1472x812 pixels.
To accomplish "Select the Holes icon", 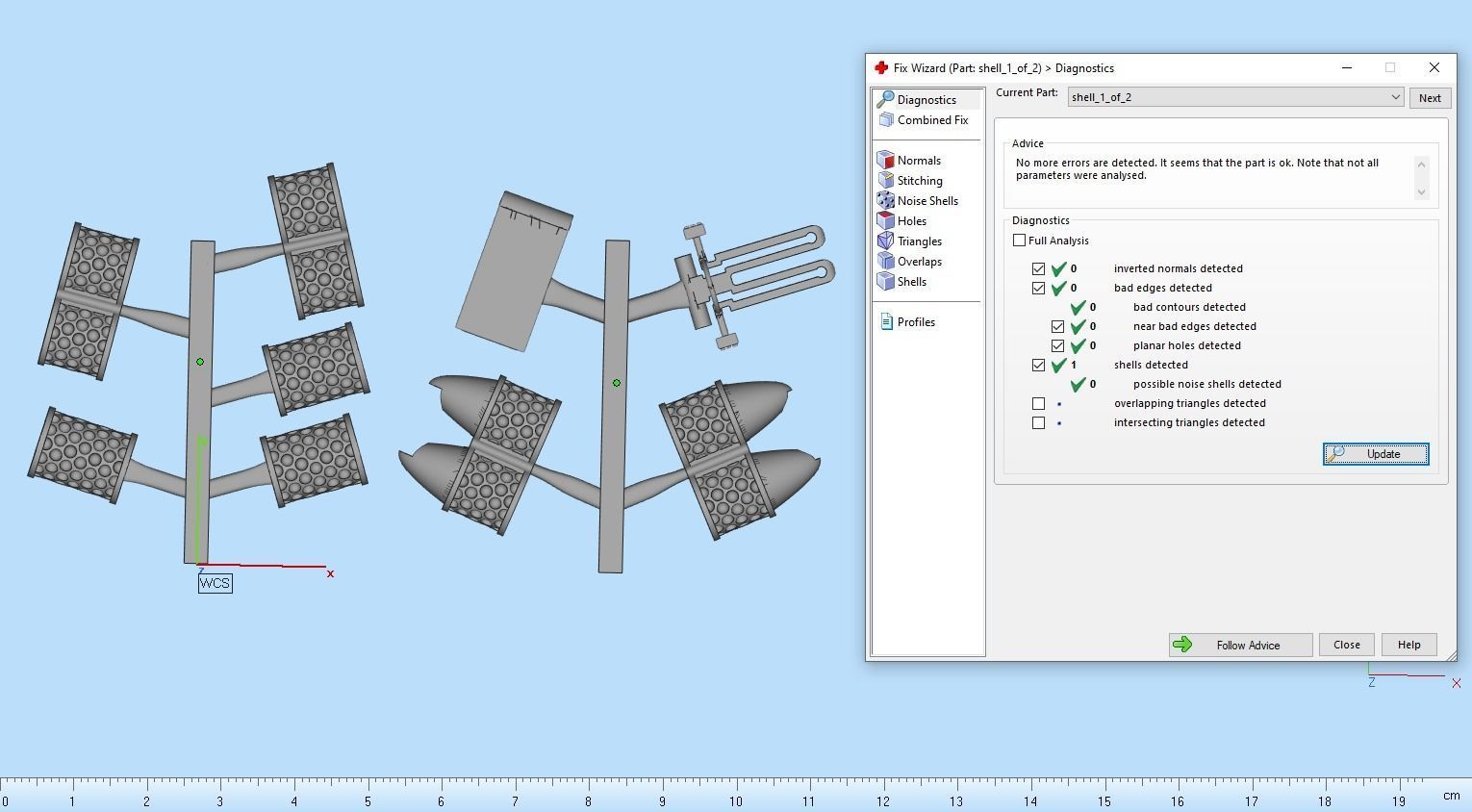I will tap(886, 221).
